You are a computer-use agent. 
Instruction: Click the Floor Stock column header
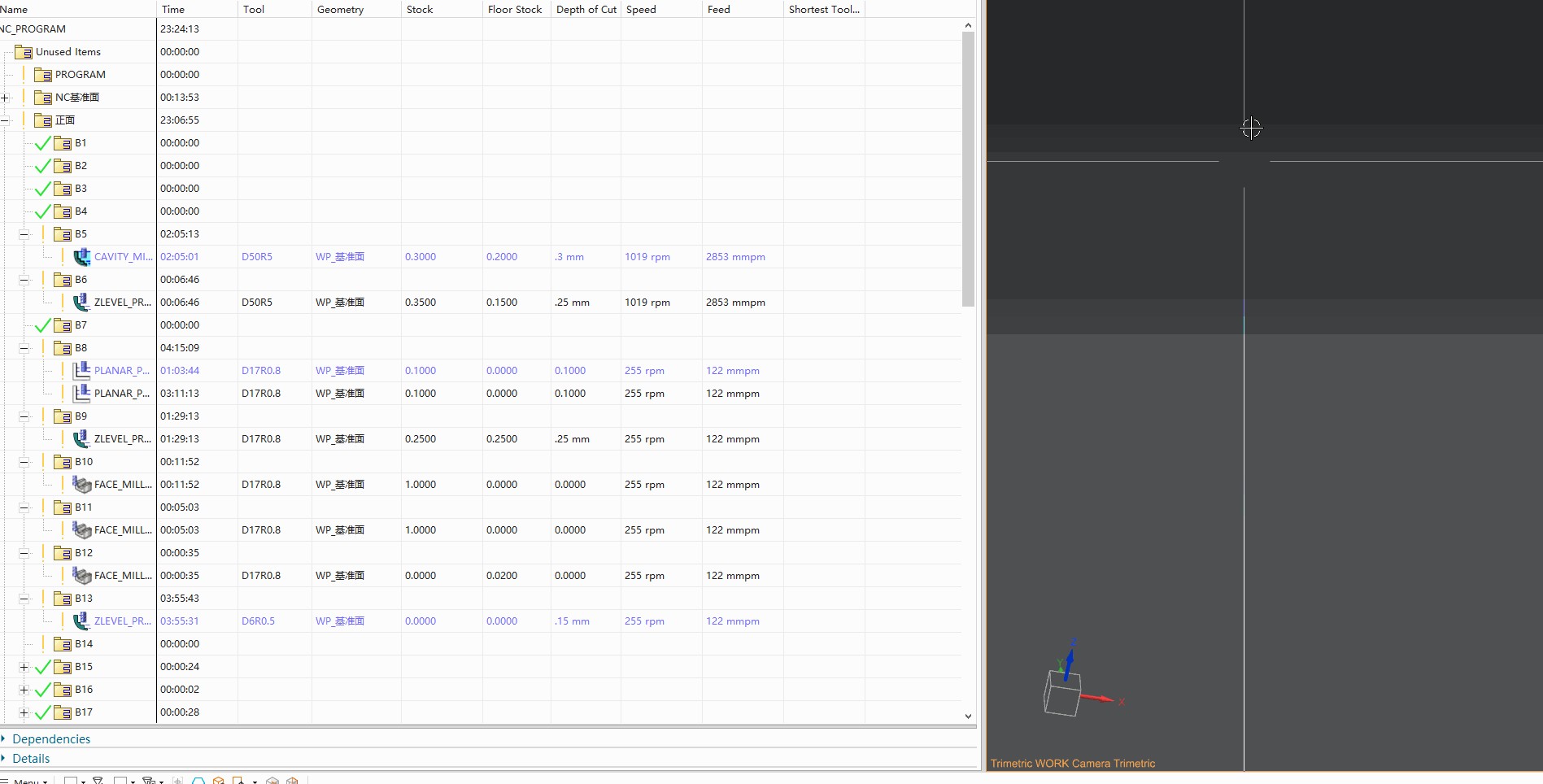517,9
